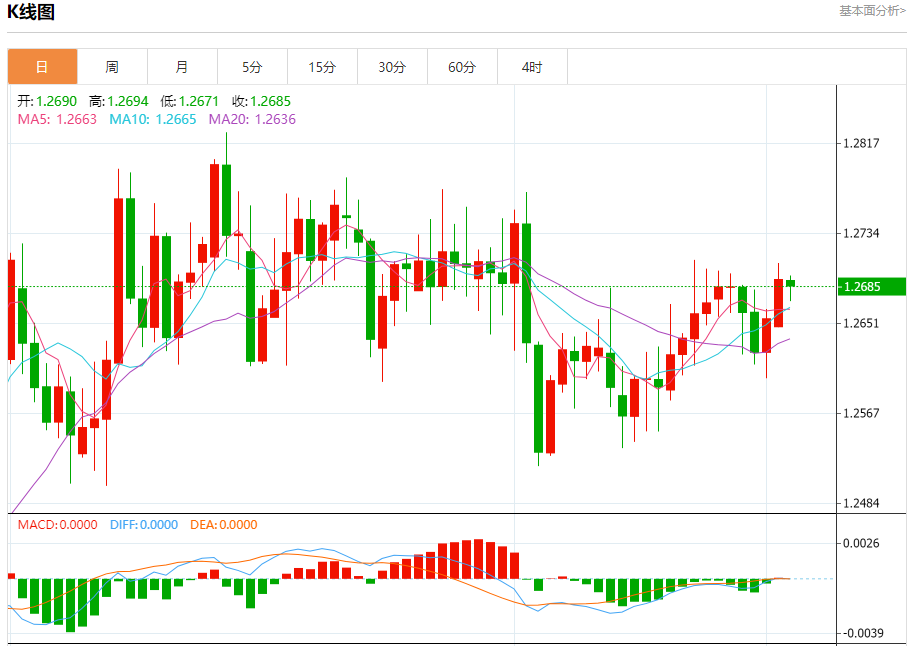Click the low price 1.2671 value
Image resolution: width=912 pixels, height=646 pixels.
(x=198, y=101)
